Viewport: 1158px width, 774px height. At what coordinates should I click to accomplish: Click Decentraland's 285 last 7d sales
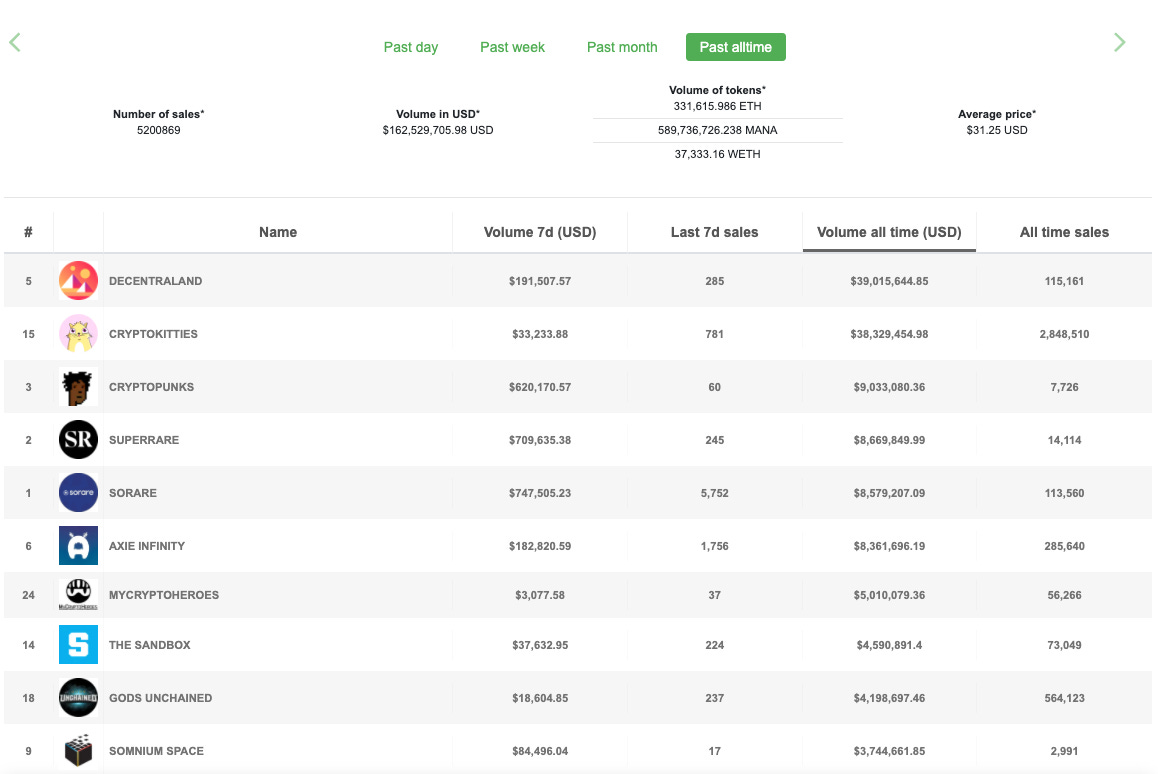point(714,281)
